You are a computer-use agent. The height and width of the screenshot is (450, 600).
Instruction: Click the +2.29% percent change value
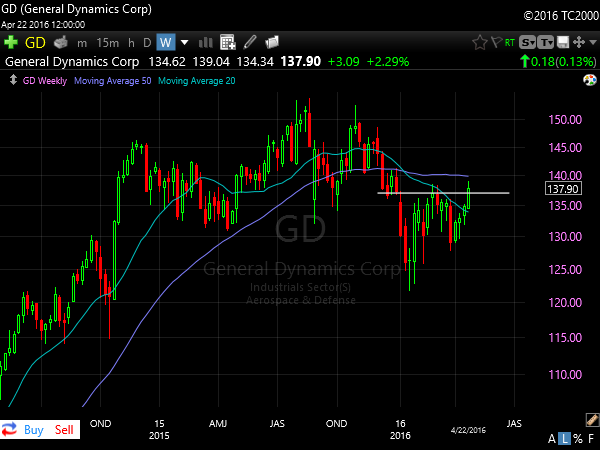[x=388, y=62]
